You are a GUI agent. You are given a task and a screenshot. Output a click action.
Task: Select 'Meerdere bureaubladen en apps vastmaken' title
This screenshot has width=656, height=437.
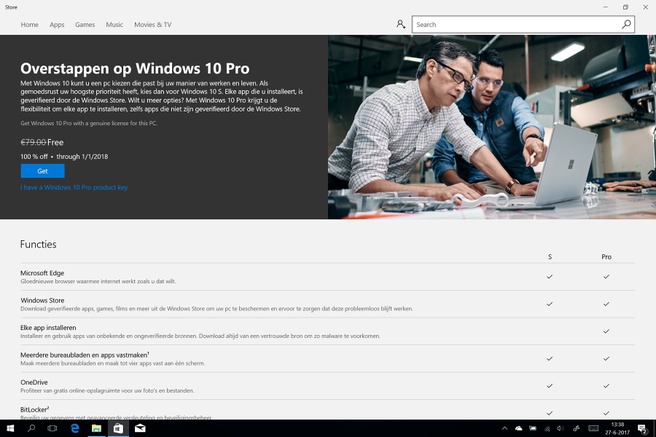tap(85, 355)
